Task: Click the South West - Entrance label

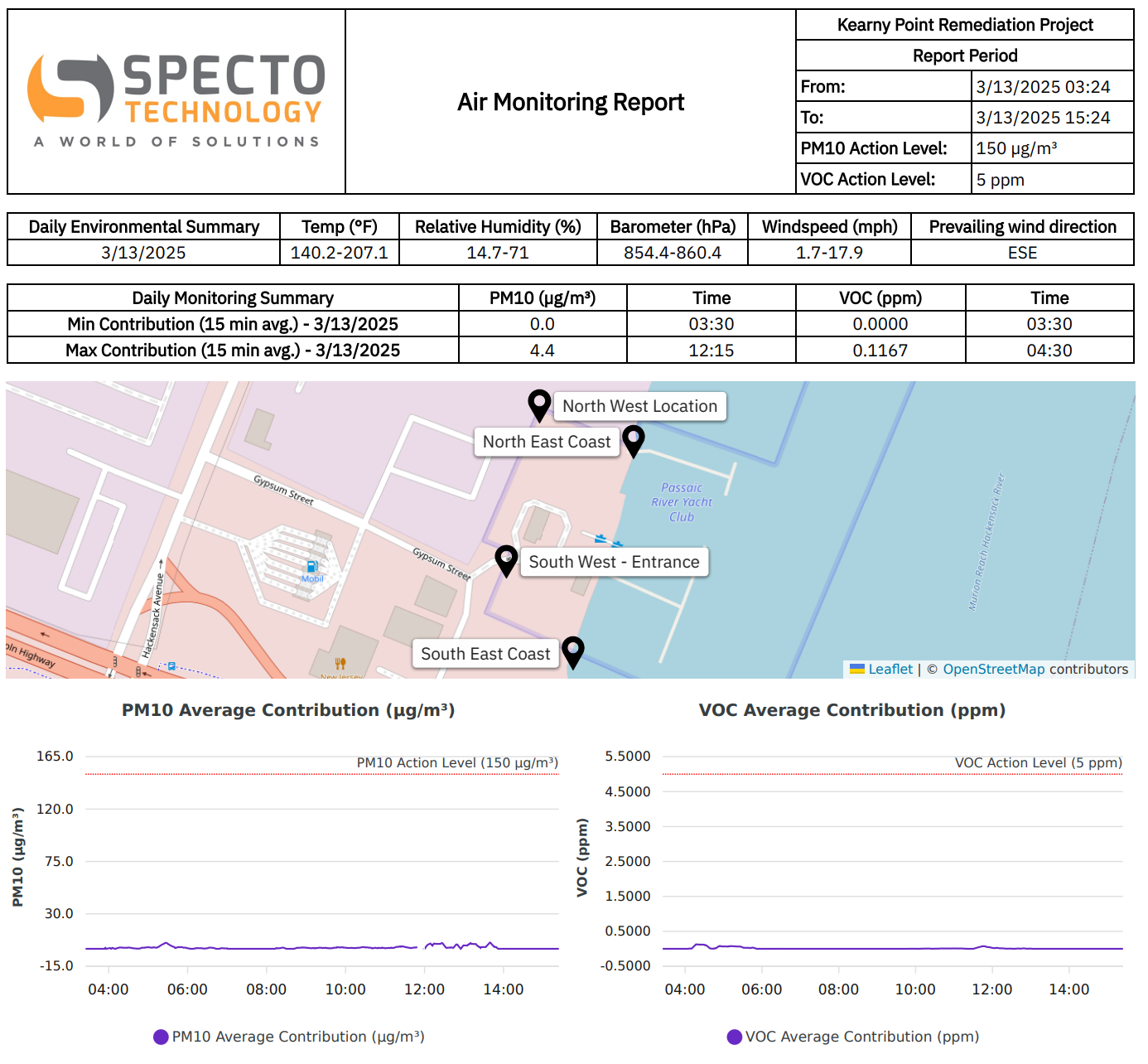Action: pos(614,562)
